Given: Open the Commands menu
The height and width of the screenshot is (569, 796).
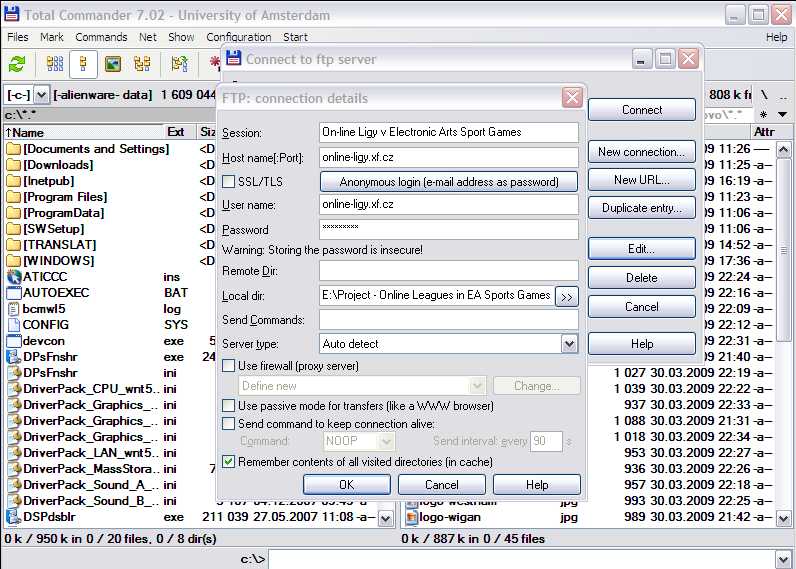Looking at the screenshot, I should [101, 37].
